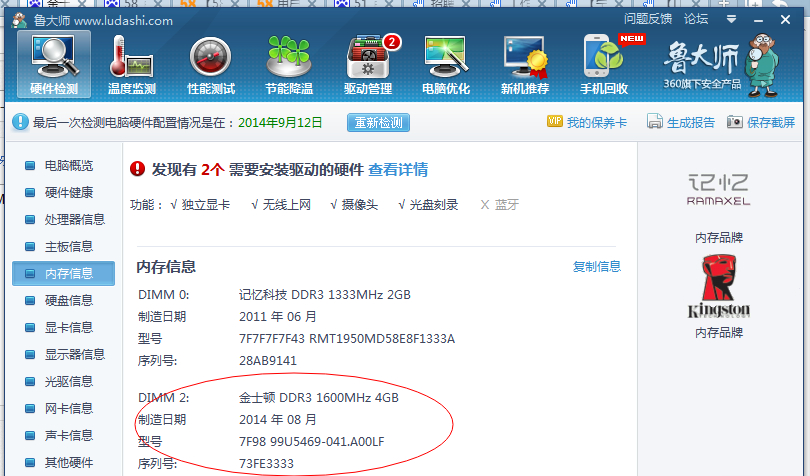The image size is (810, 476).
Task: Launch the 性能测试 performance test
Action: tap(211, 65)
